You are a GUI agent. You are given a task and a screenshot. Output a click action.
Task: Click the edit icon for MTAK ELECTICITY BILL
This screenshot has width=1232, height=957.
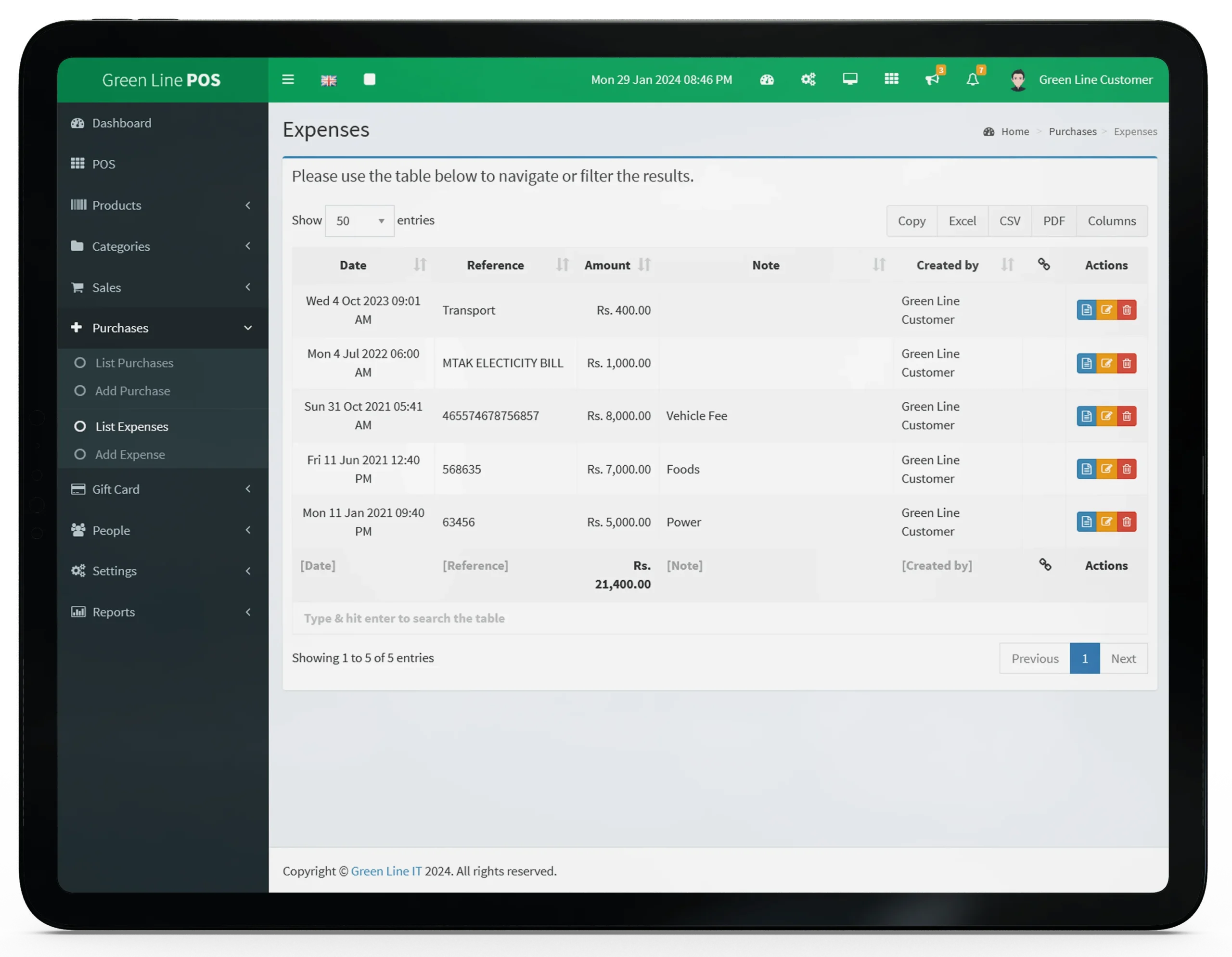click(1107, 362)
